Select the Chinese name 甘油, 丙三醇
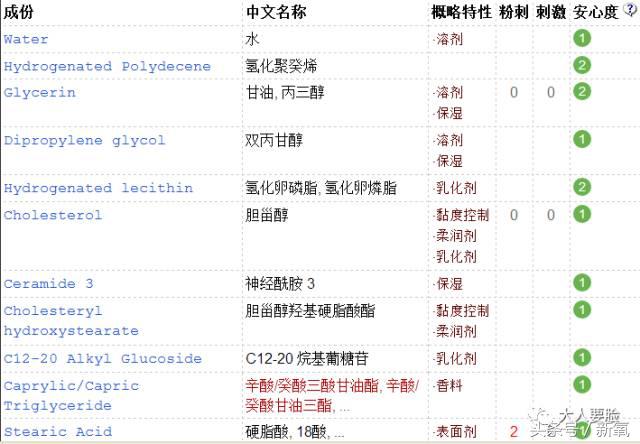Screen dimensions: 640x444 (x=285, y=93)
